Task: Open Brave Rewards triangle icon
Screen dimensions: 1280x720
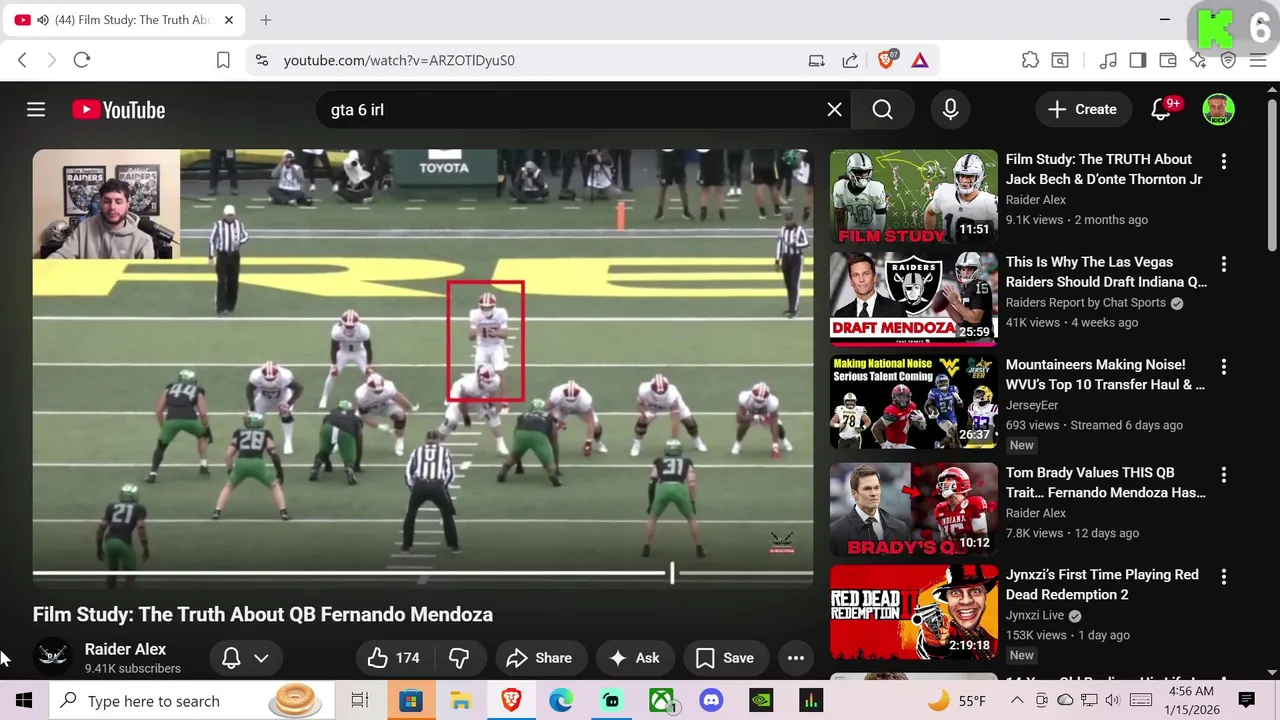Action: (920, 60)
